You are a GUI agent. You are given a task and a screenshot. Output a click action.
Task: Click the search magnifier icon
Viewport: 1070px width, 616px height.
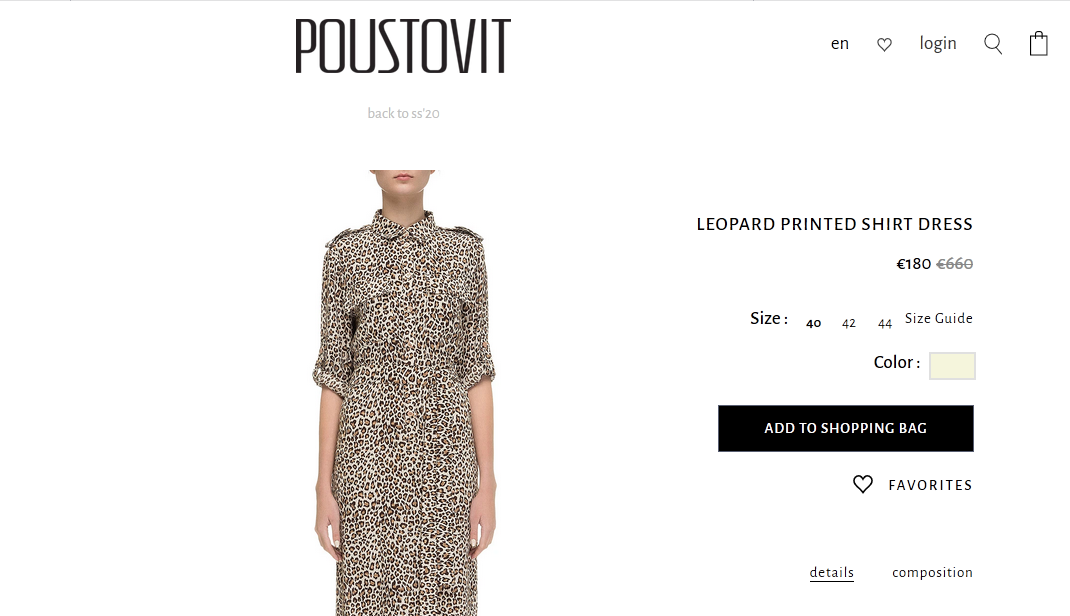(x=993, y=44)
